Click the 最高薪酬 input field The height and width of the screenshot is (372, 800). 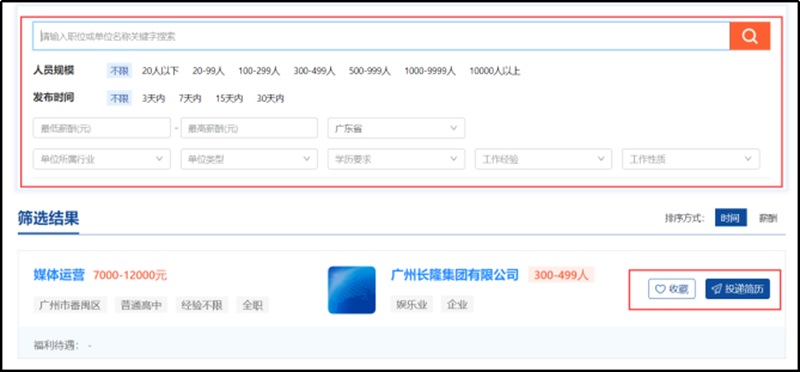[x=249, y=128]
